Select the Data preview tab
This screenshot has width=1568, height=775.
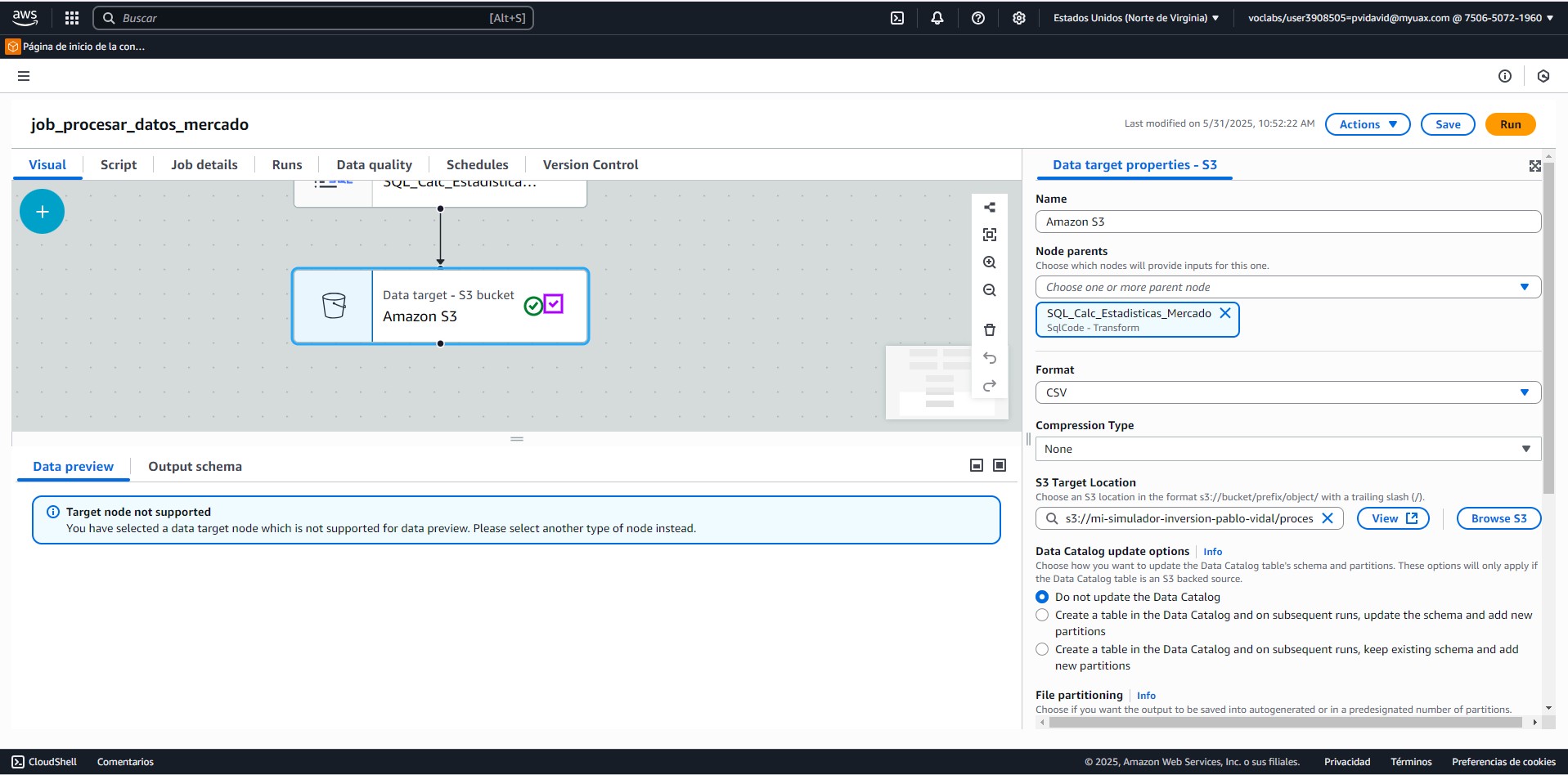[74, 466]
